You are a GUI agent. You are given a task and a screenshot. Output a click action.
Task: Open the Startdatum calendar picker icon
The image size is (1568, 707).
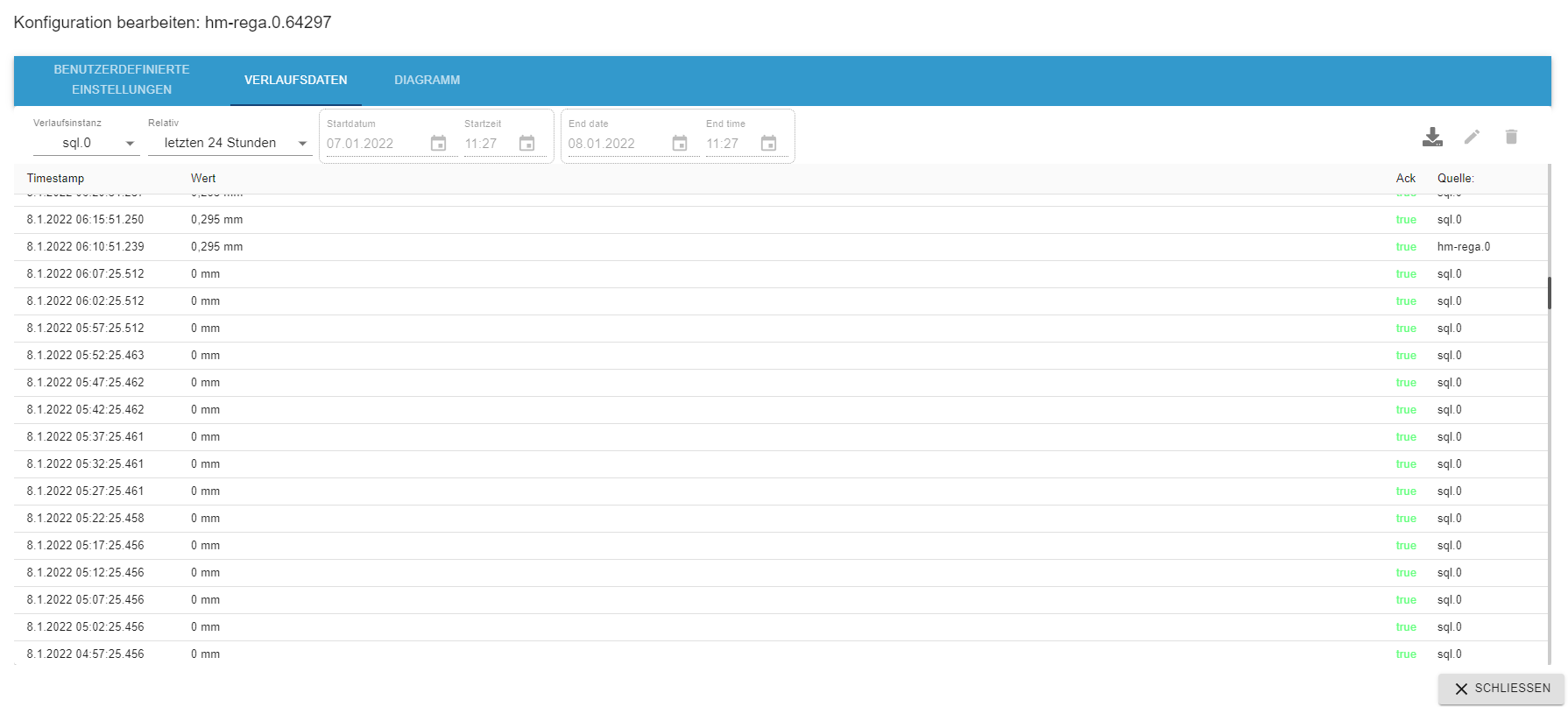(439, 144)
